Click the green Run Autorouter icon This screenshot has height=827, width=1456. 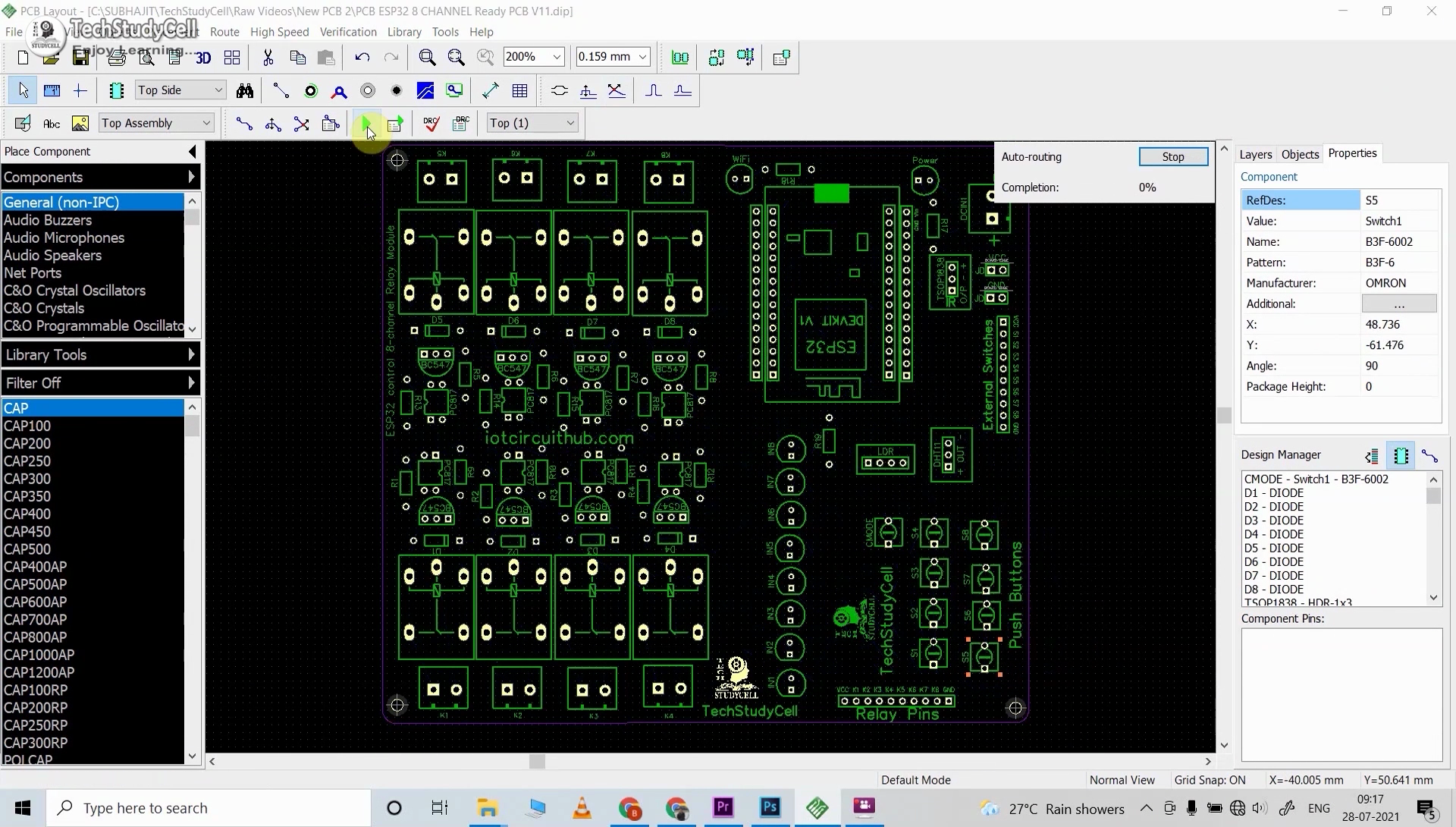click(x=368, y=124)
